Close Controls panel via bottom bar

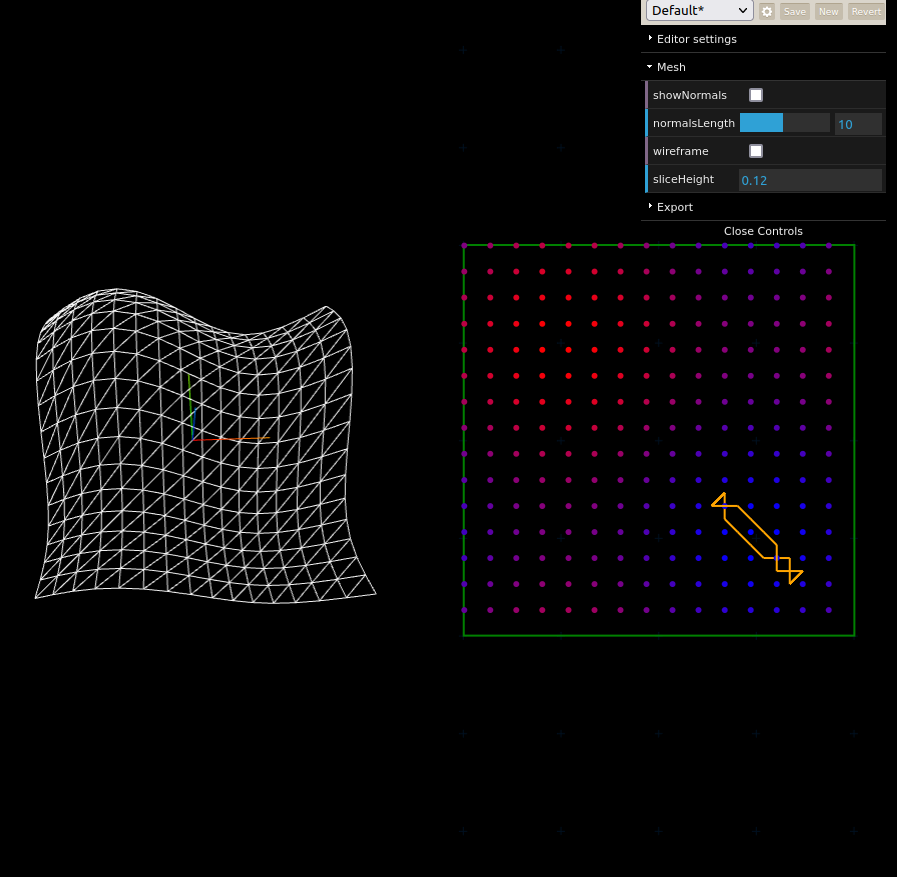763,231
